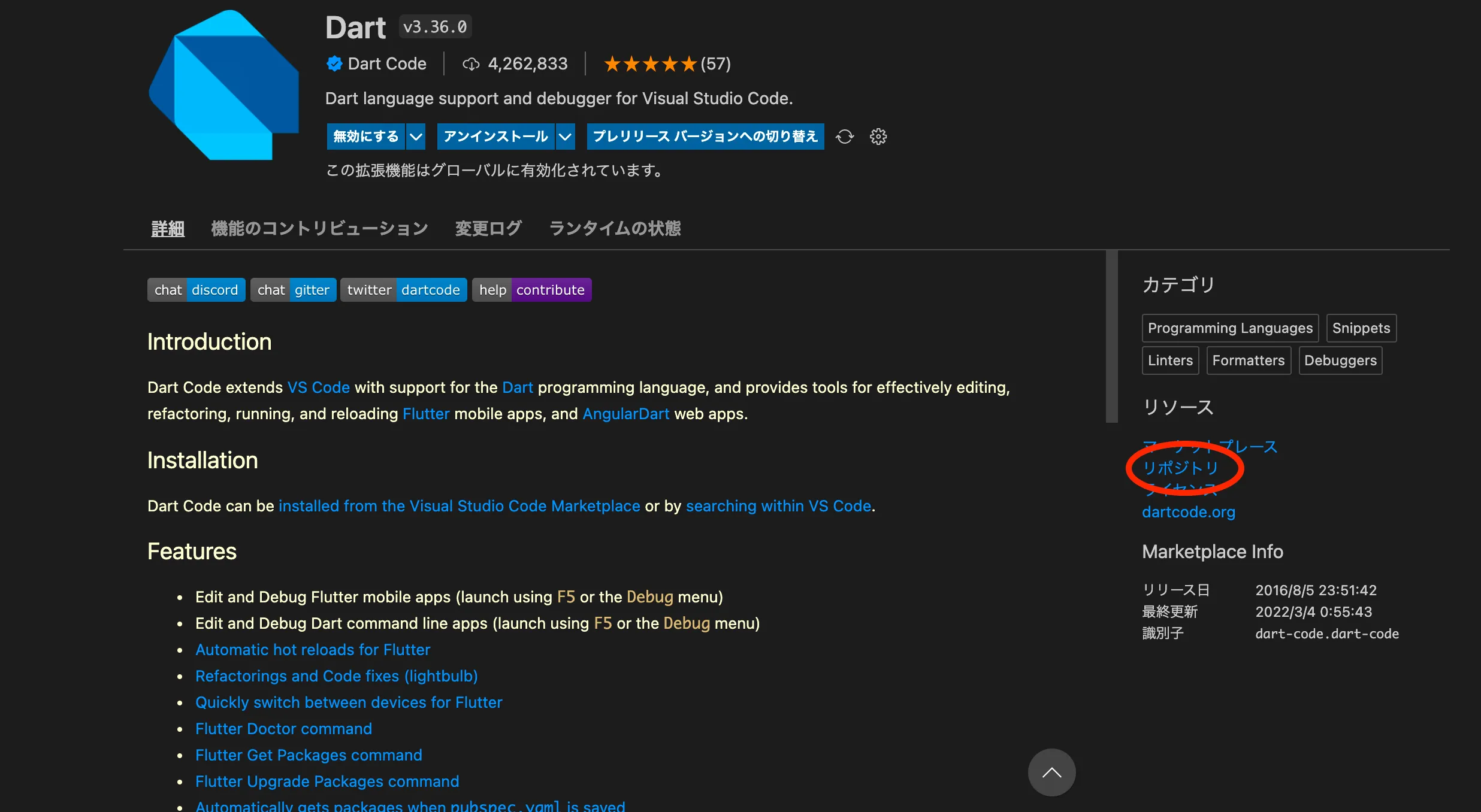Switch to the 変更ログ tab
Screen dimensions: 1481x812
pos(488,228)
